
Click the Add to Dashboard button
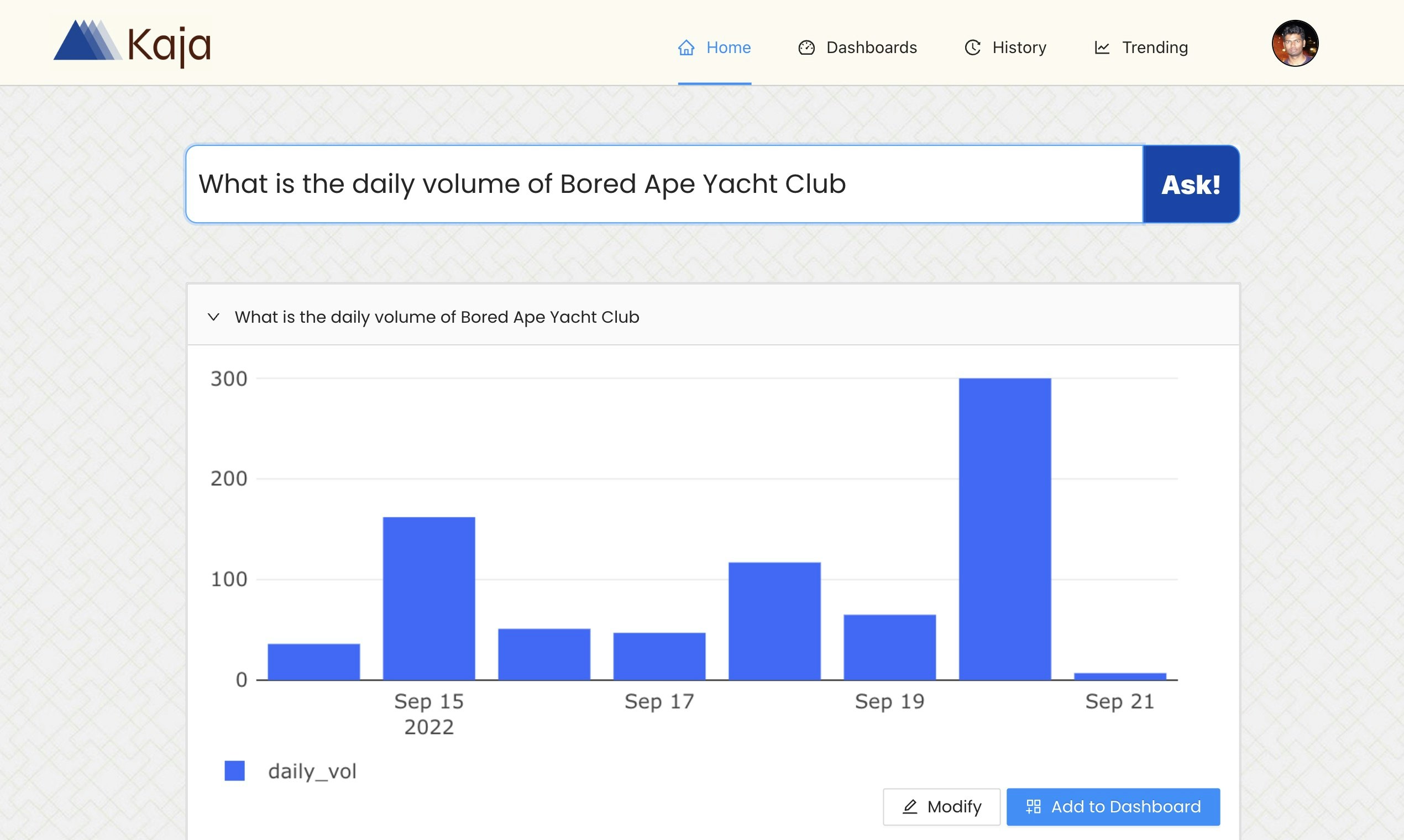tap(1113, 807)
